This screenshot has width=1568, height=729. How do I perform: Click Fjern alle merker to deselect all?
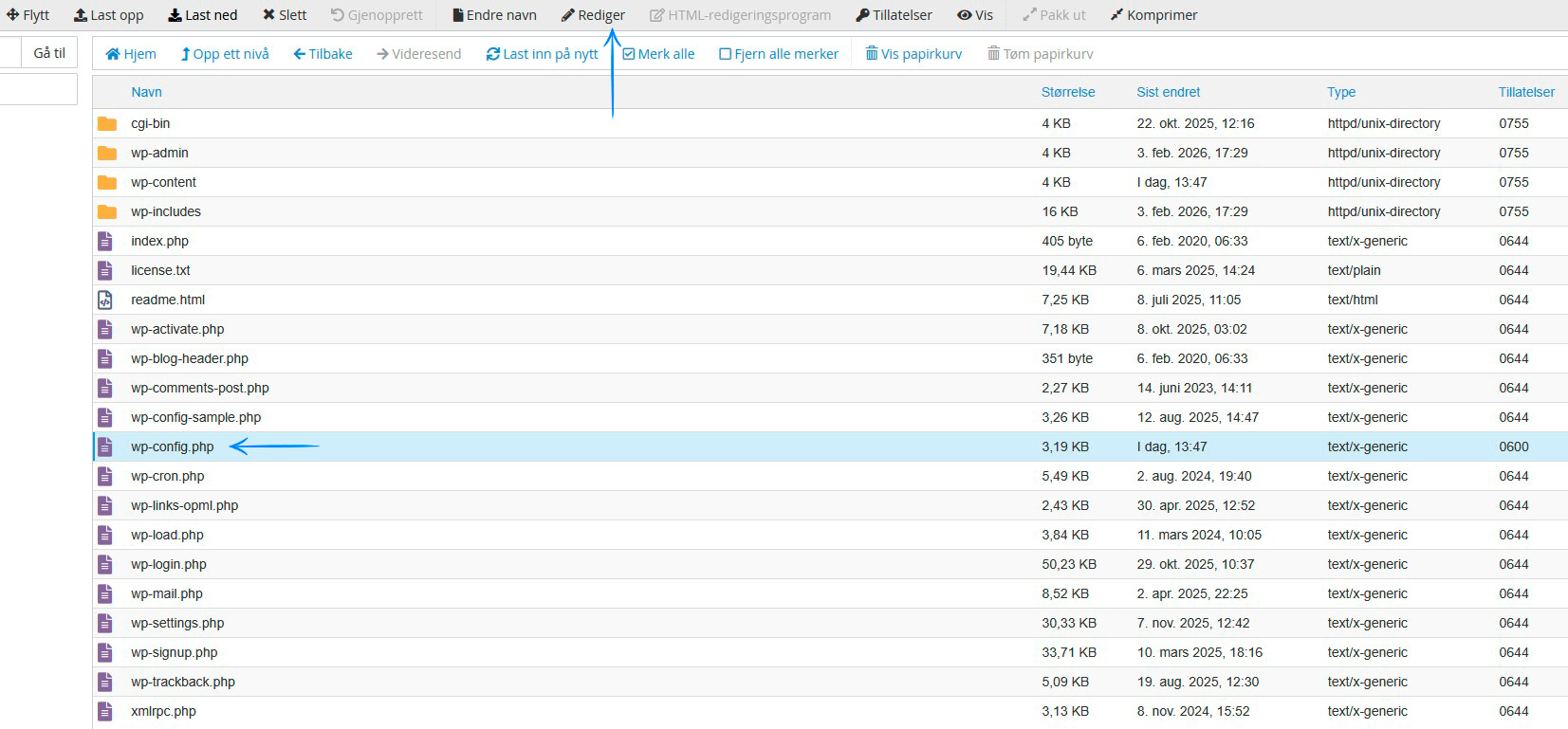[x=779, y=54]
